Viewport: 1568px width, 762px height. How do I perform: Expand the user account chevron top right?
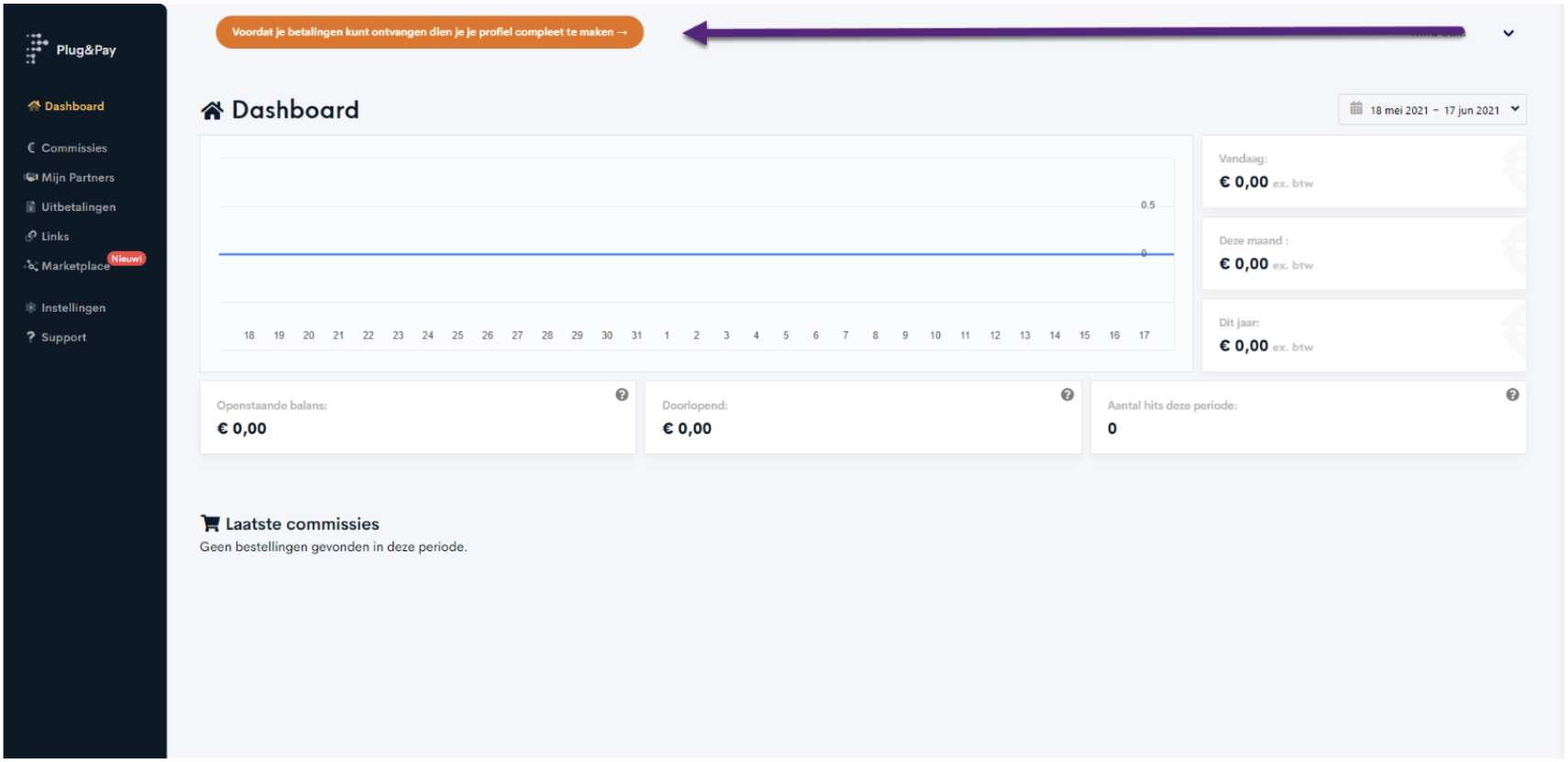click(1508, 33)
